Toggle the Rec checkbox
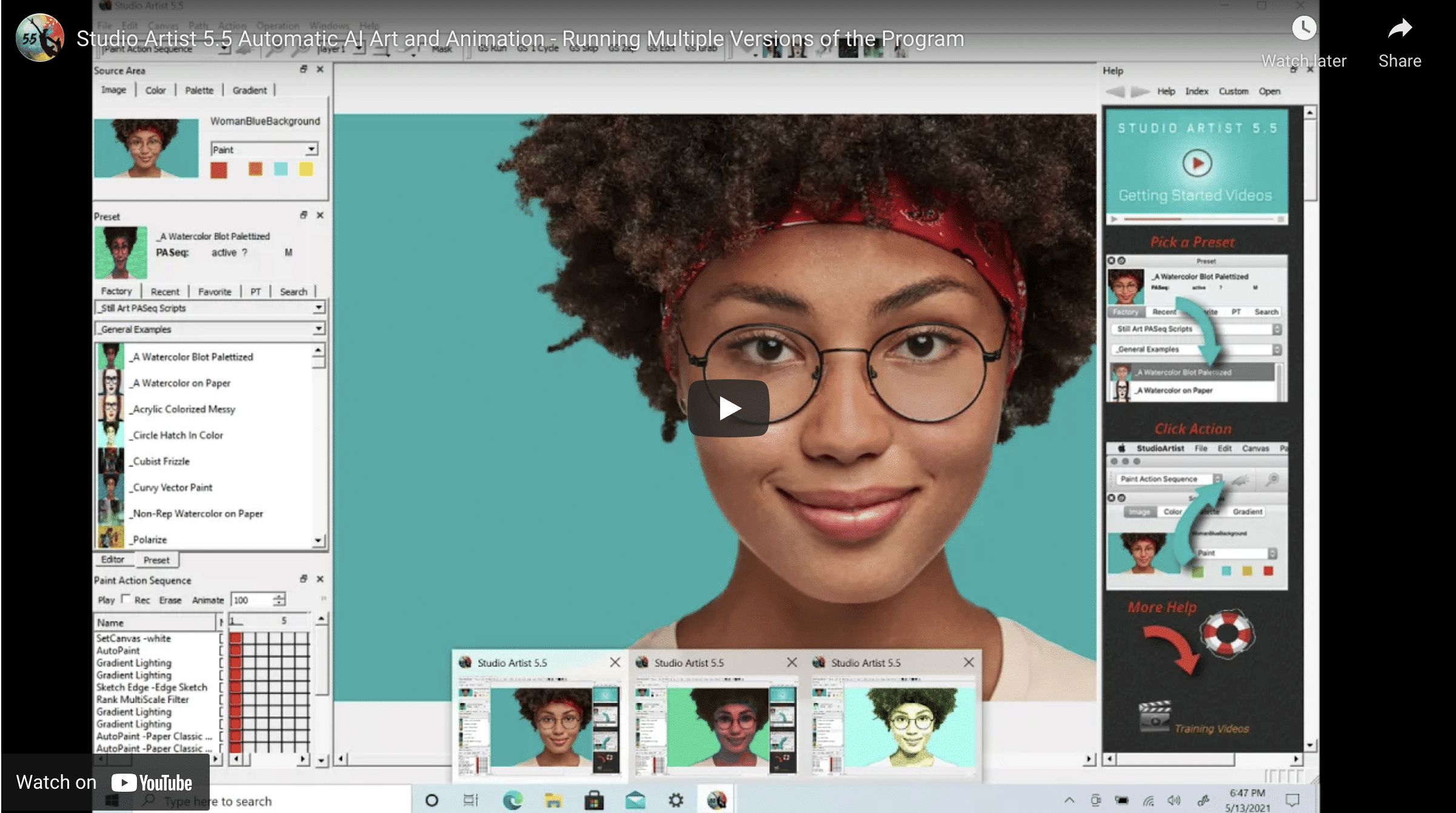Viewport: 1456px width, 813px height. point(125,599)
